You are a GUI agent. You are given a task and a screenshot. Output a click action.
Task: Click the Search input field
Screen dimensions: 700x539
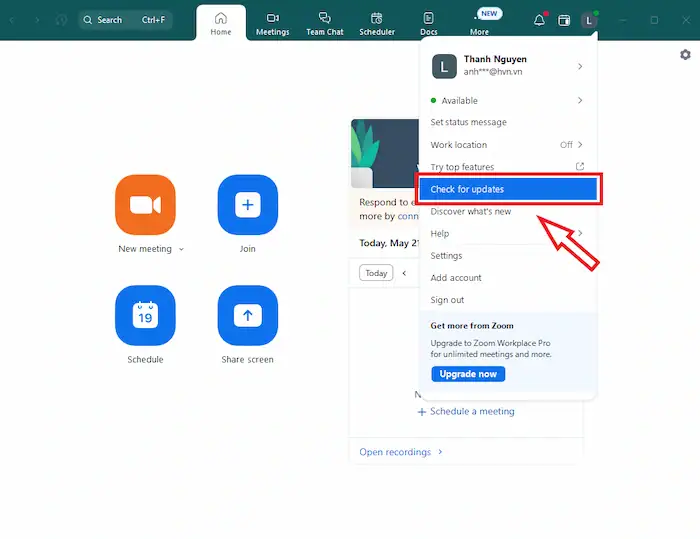(125, 20)
